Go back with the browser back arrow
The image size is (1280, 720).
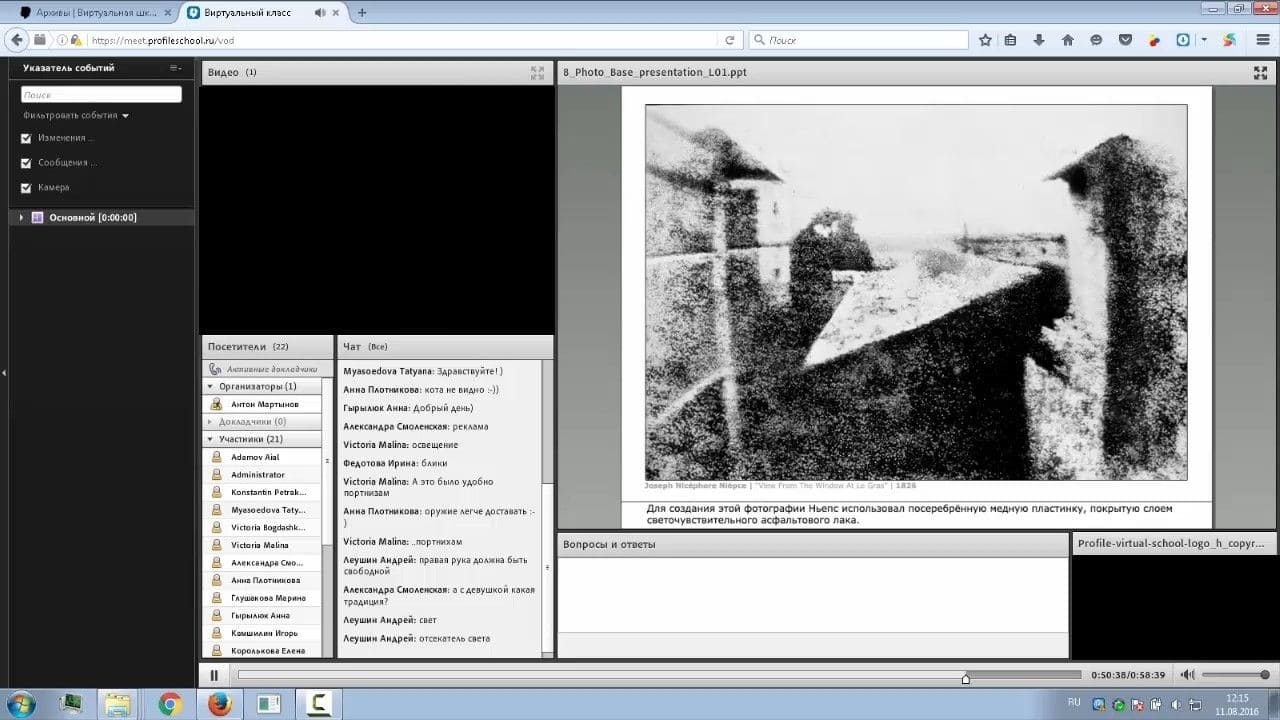click(16, 40)
